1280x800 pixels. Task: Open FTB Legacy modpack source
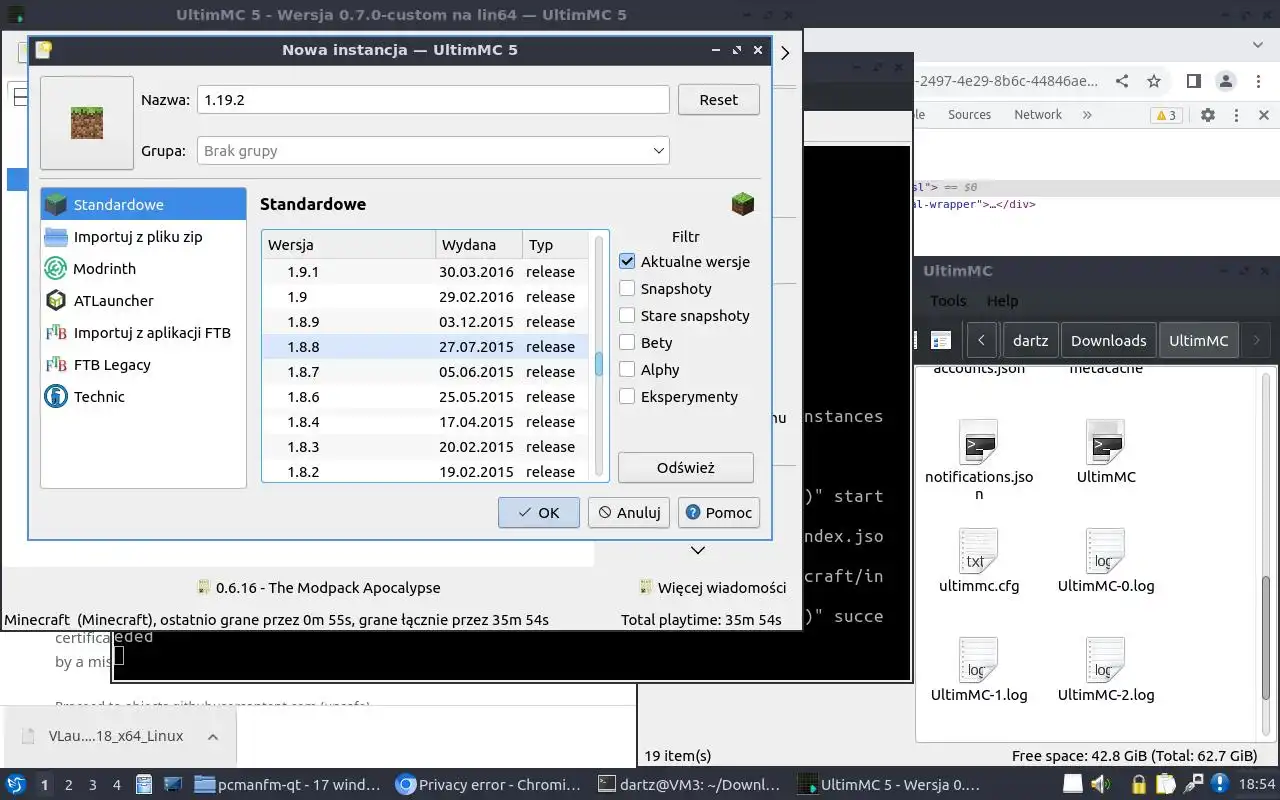tap(143, 365)
